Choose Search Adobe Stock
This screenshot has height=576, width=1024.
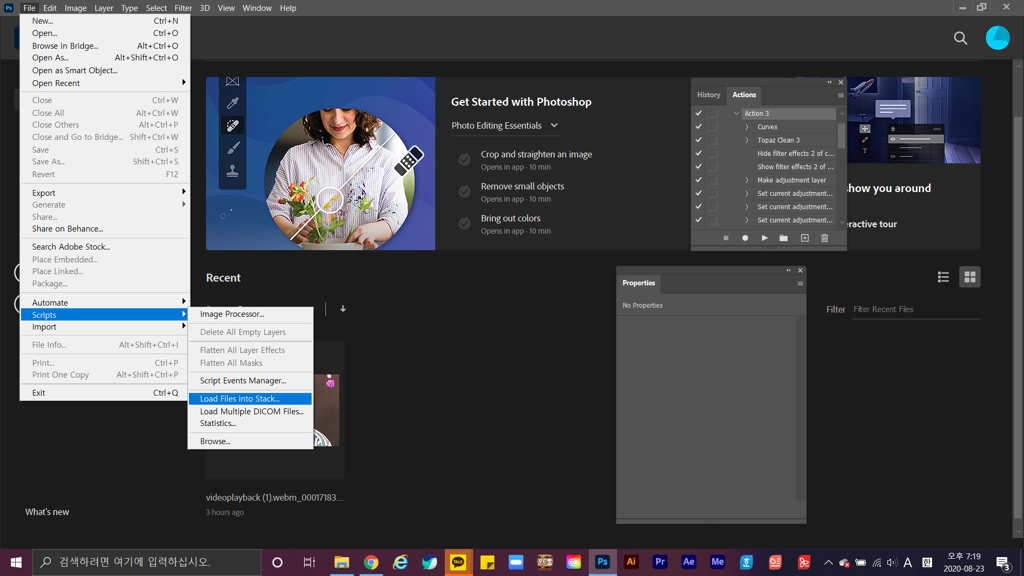(104, 247)
